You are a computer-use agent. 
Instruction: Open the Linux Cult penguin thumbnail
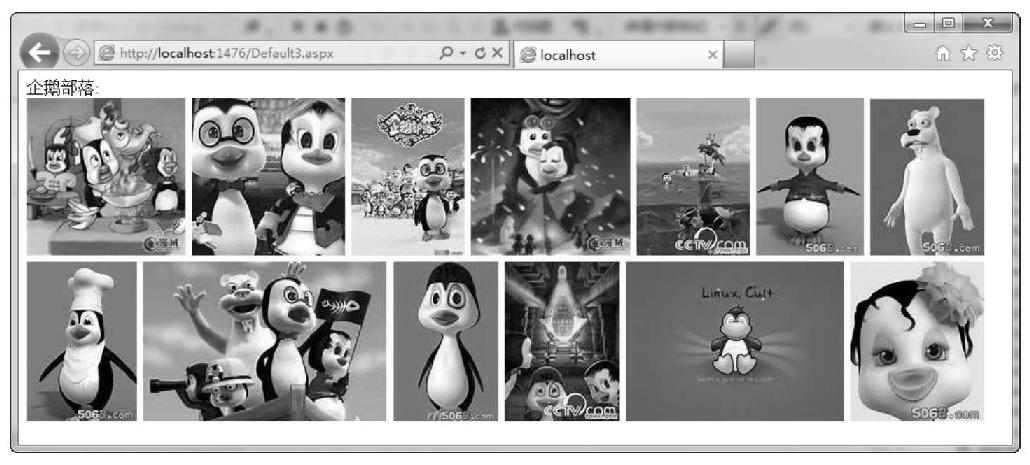(734, 341)
